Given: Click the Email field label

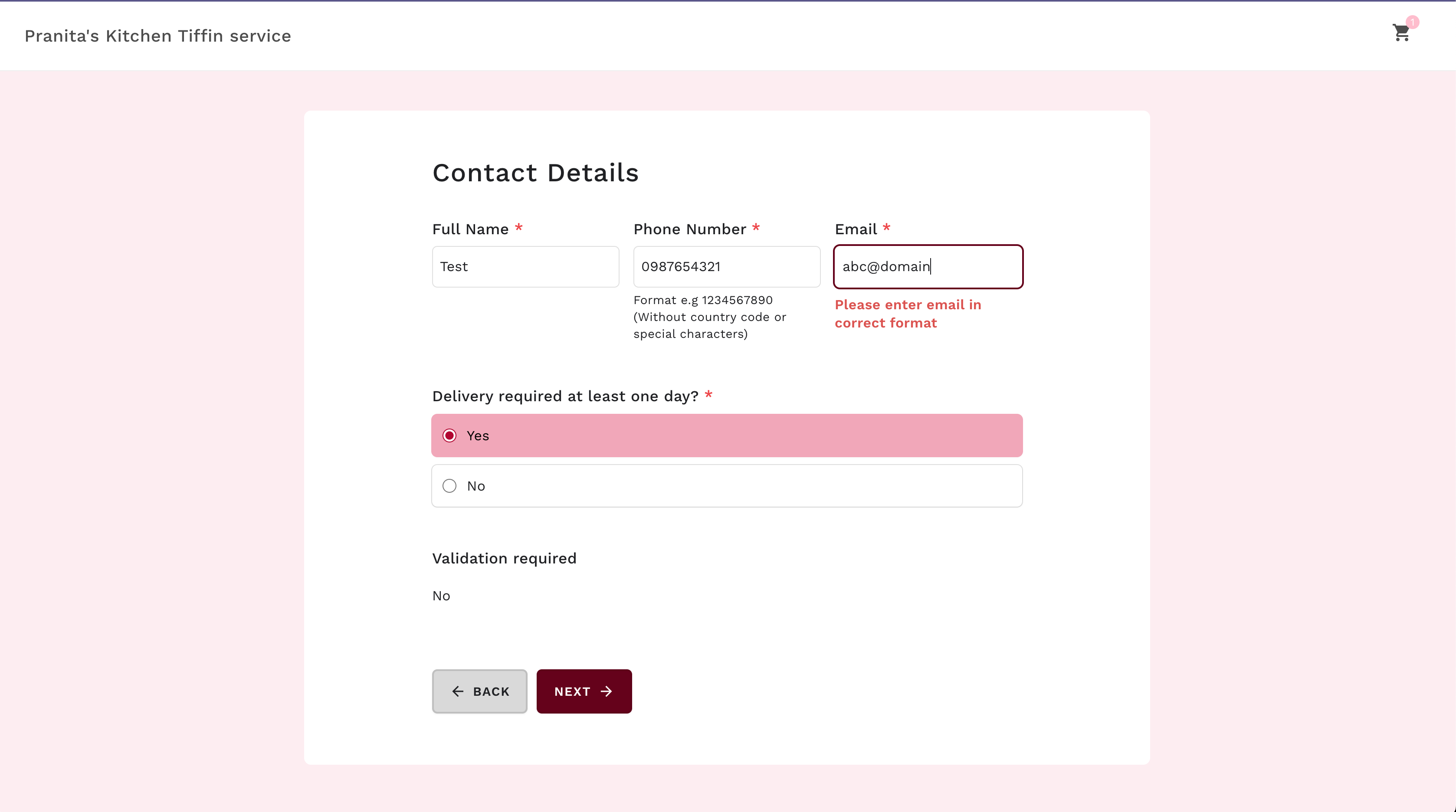Looking at the screenshot, I should [x=856, y=229].
